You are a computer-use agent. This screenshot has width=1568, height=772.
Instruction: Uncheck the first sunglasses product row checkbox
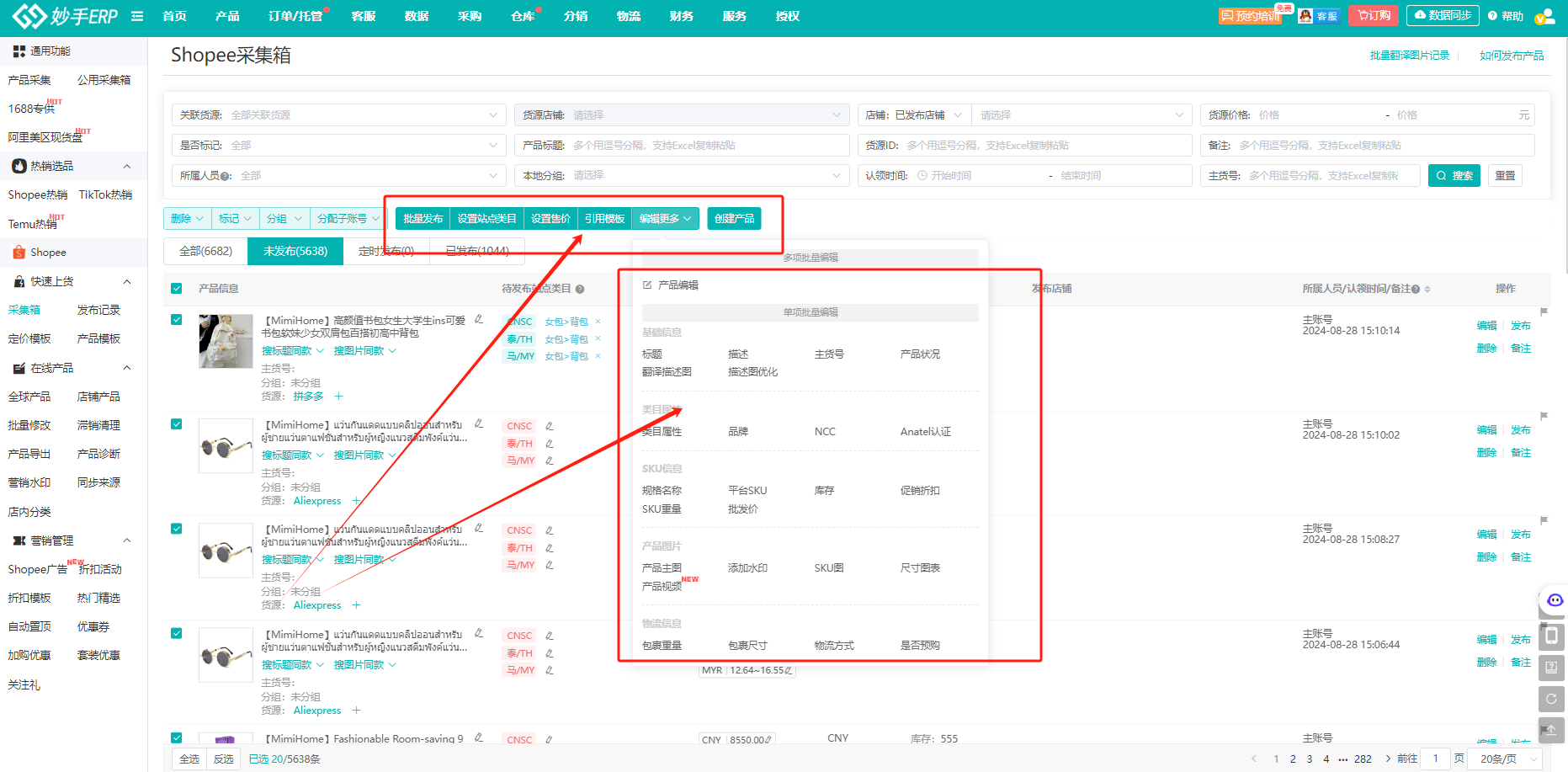(x=177, y=424)
